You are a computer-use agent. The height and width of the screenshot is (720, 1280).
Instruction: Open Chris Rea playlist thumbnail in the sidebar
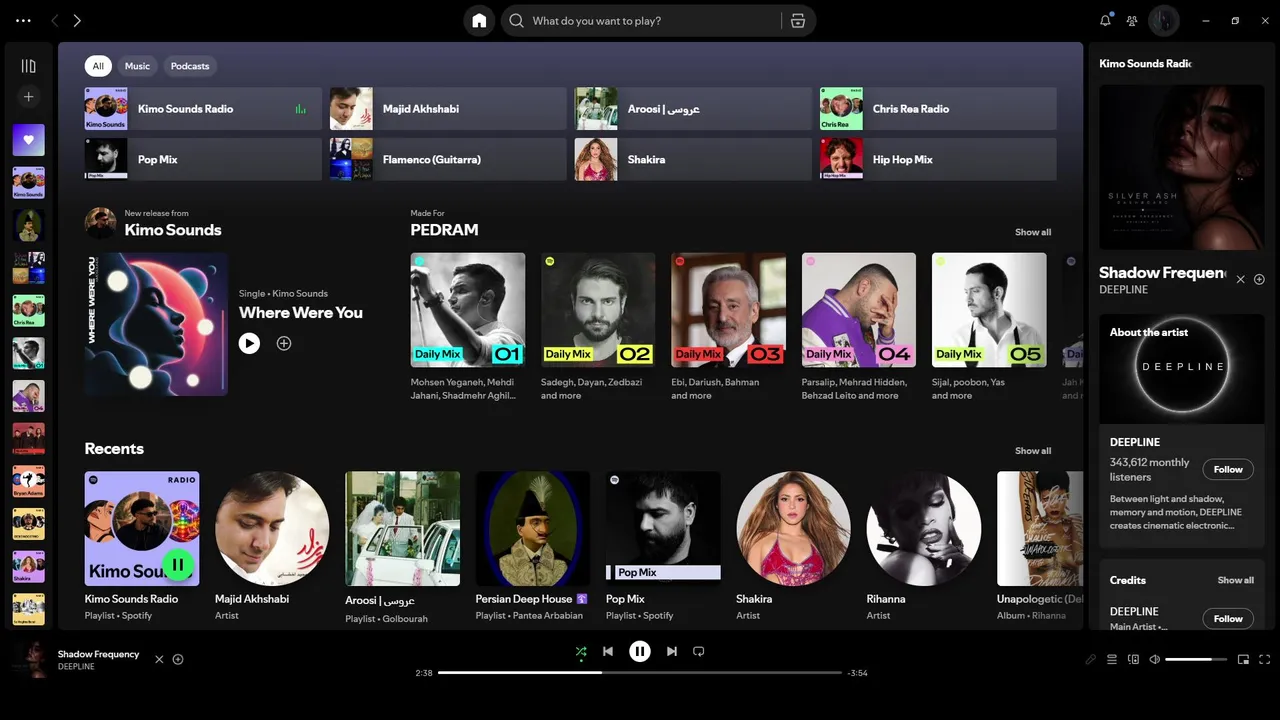28,311
